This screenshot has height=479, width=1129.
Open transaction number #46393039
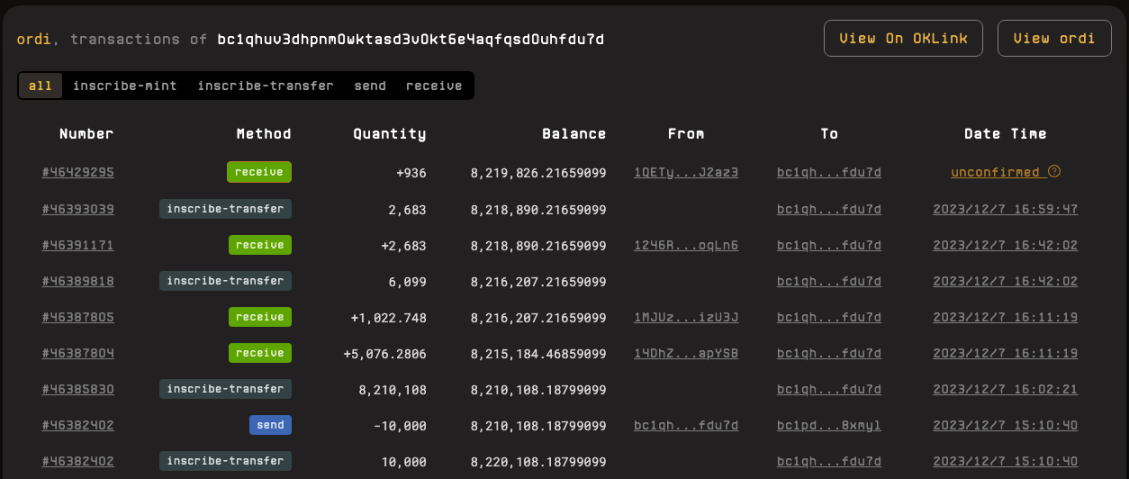click(78, 209)
